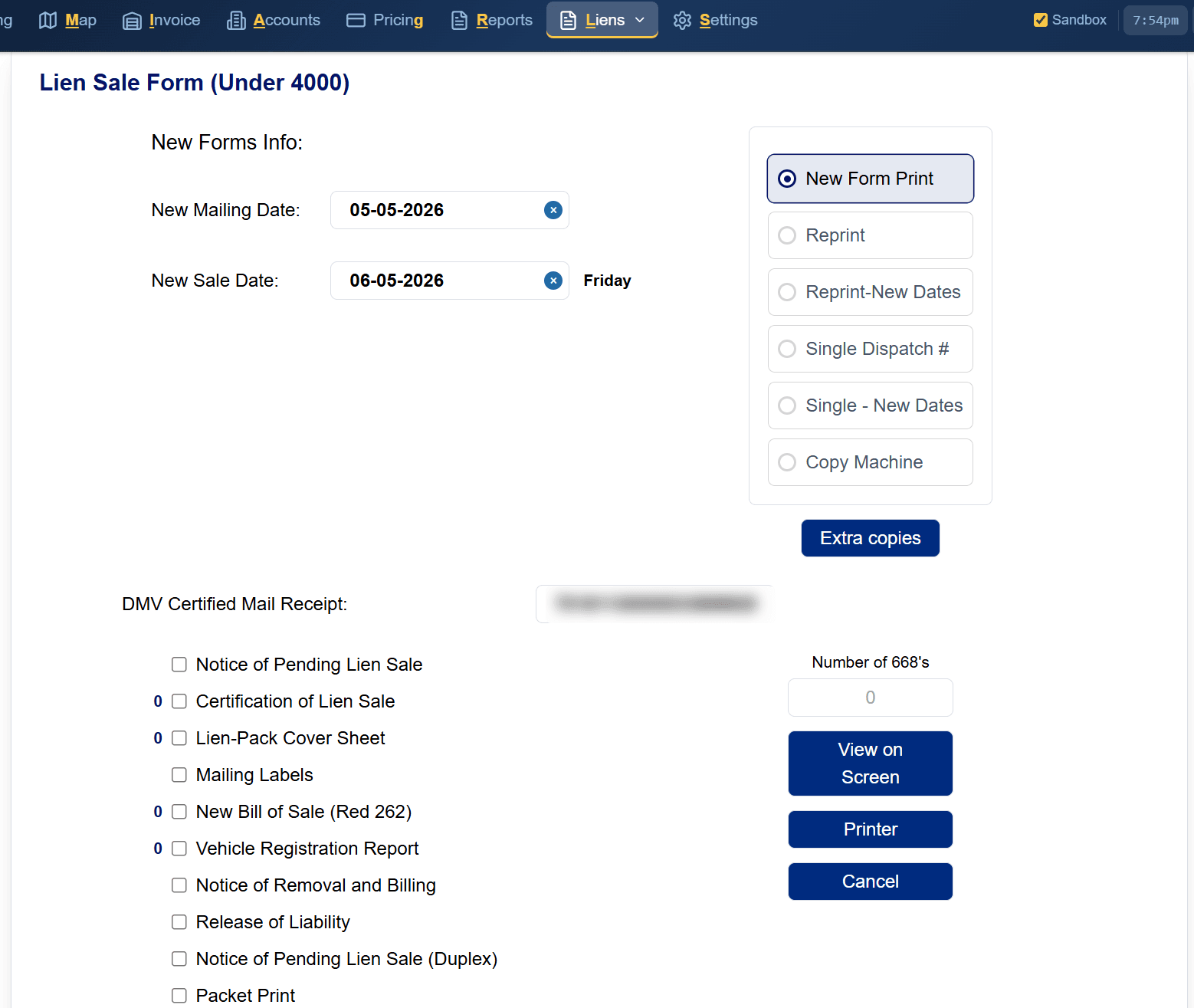
Task: Expand the Liens menu chevron
Action: [x=640, y=21]
